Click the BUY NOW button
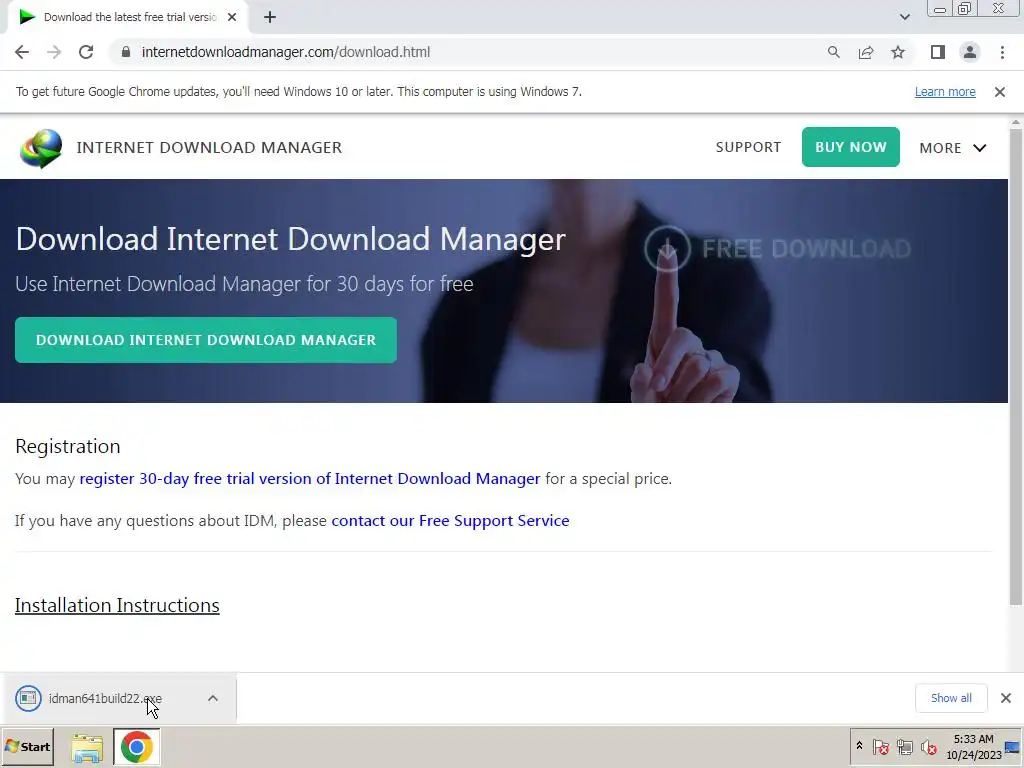Viewport: 1024px width, 768px height. coord(850,147)
